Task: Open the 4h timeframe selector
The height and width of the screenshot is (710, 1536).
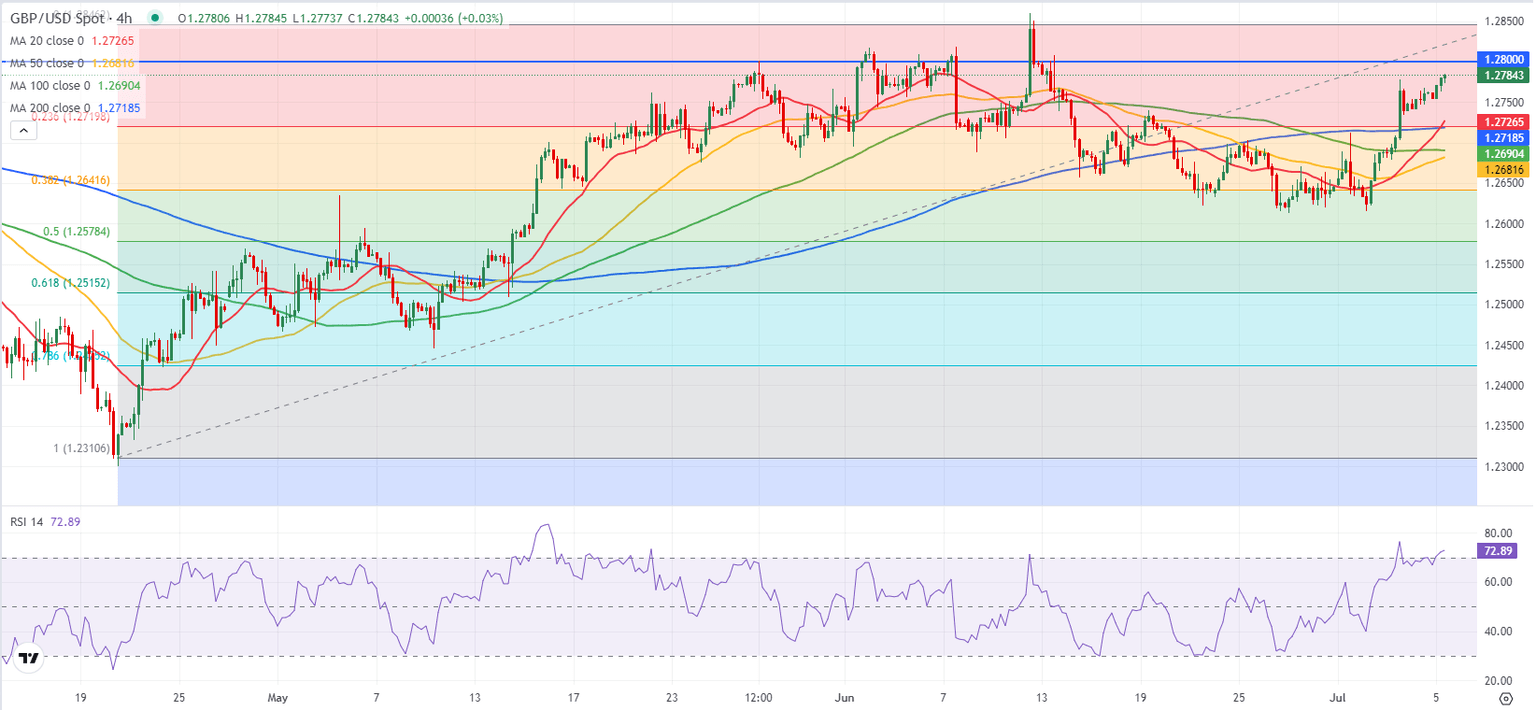Action: (x=125, y=18)
